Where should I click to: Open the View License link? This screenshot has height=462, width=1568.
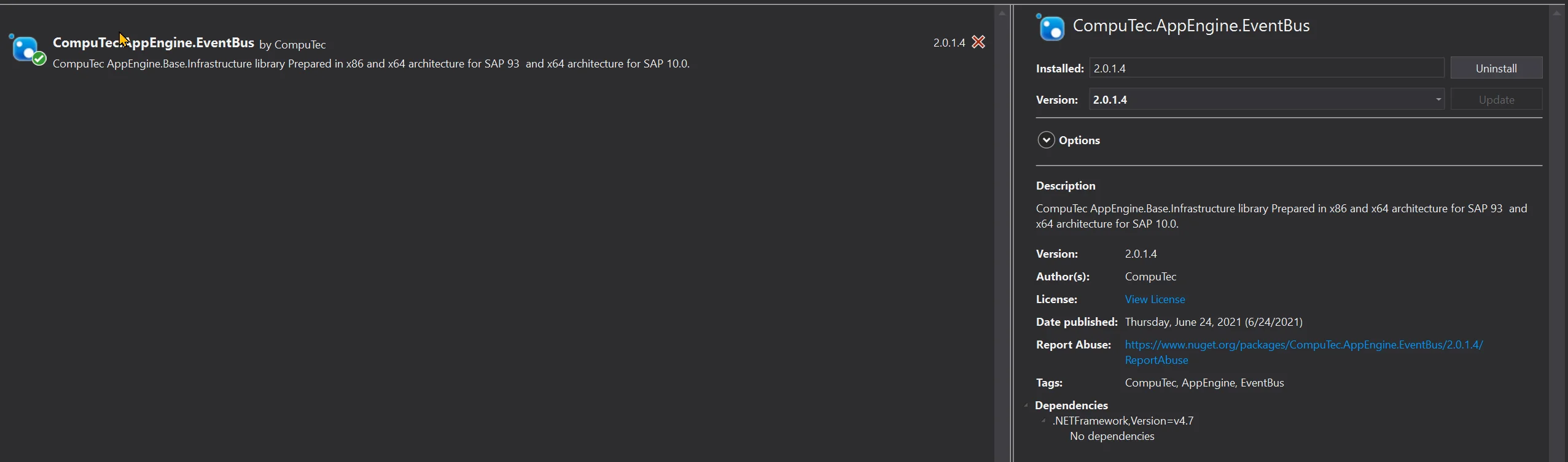(1154, 299)
